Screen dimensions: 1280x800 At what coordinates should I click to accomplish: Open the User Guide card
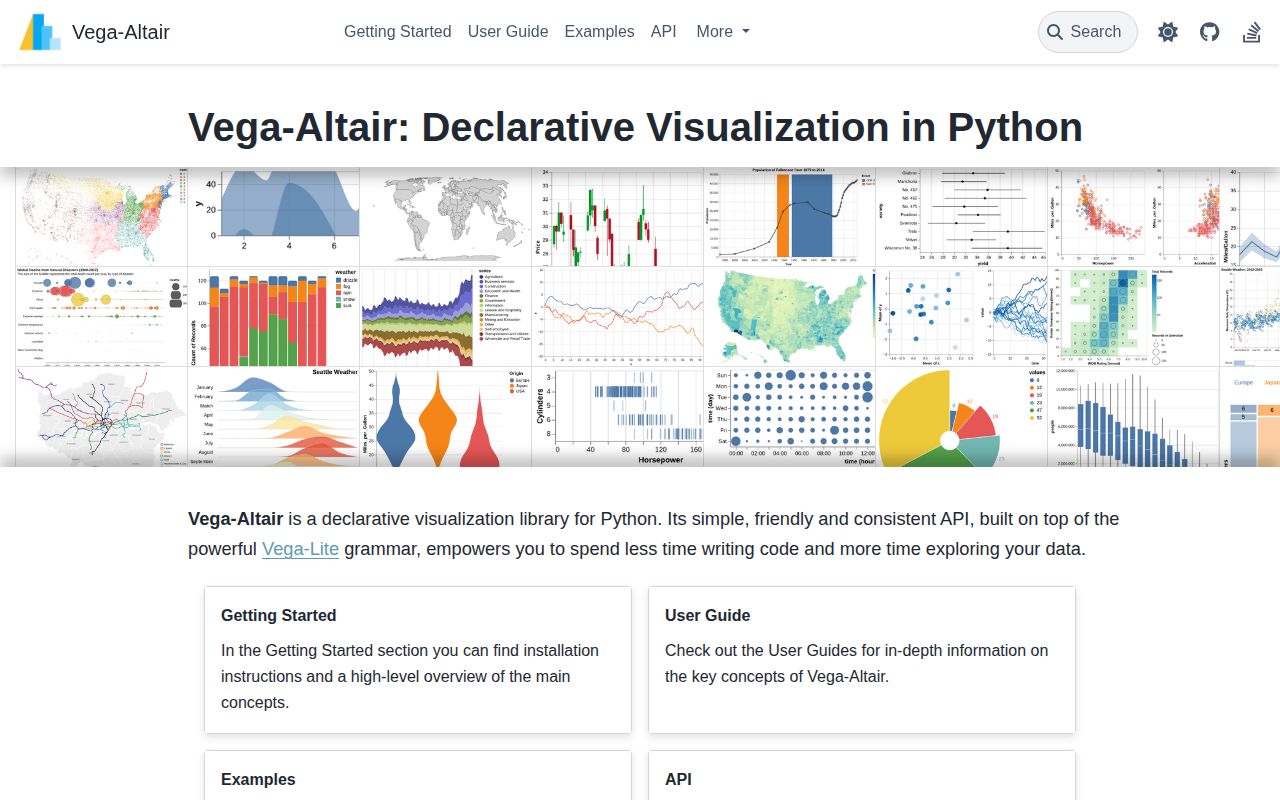862,660
